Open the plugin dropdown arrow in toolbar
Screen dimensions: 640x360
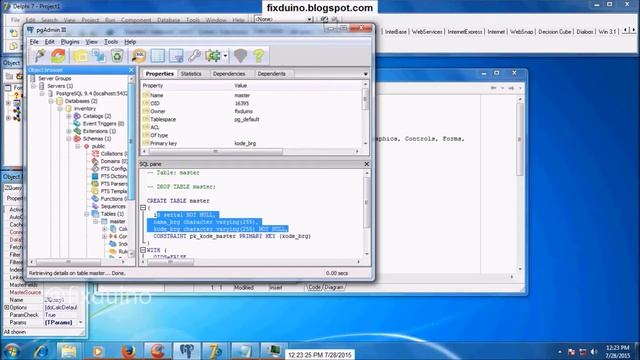click(x=225, y=56)
